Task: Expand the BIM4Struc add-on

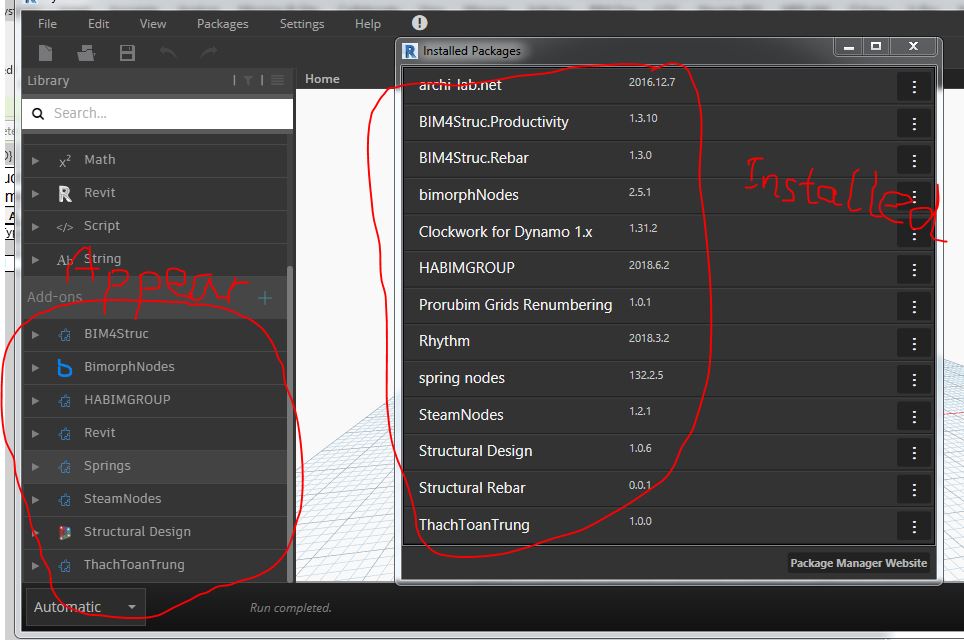Action: click(36, 334)
